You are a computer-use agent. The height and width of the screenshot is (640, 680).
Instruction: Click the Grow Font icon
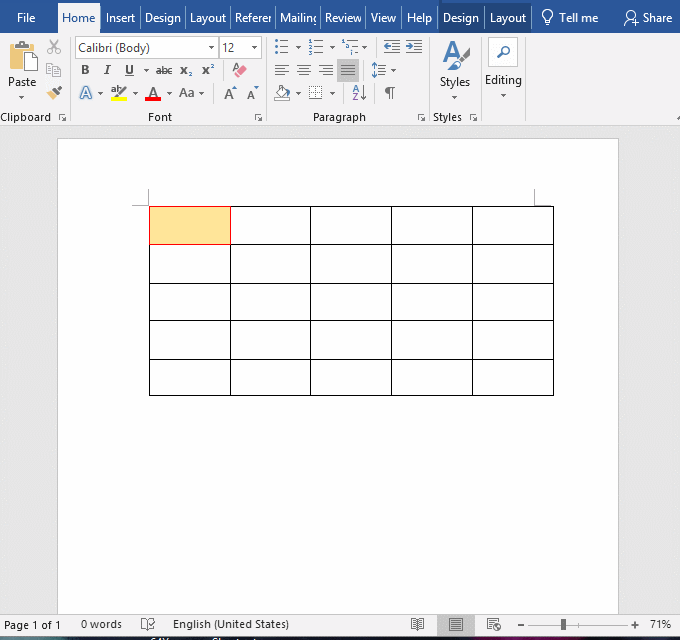tap(230, 93)
